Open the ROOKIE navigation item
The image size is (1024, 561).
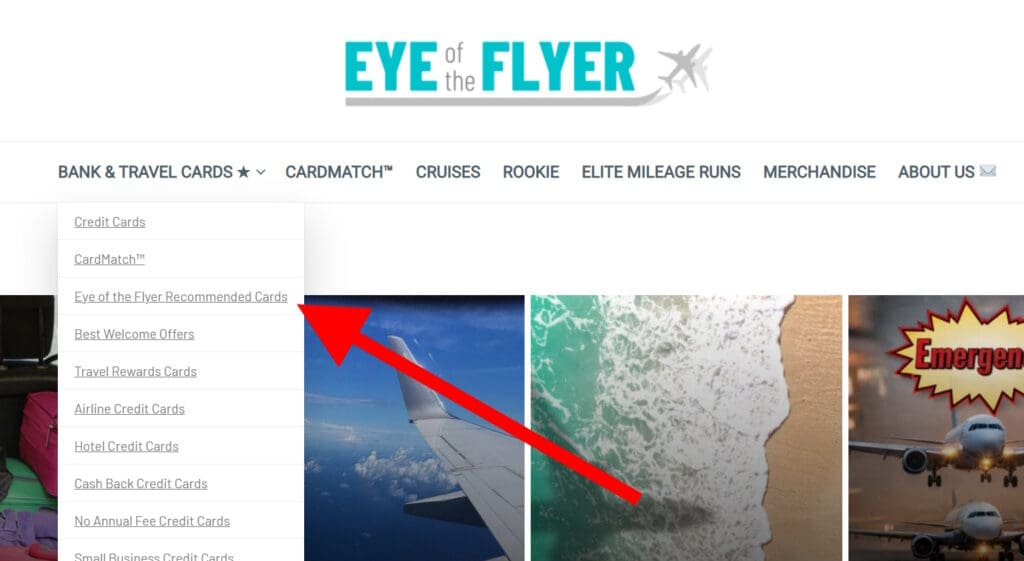point(531,172)
